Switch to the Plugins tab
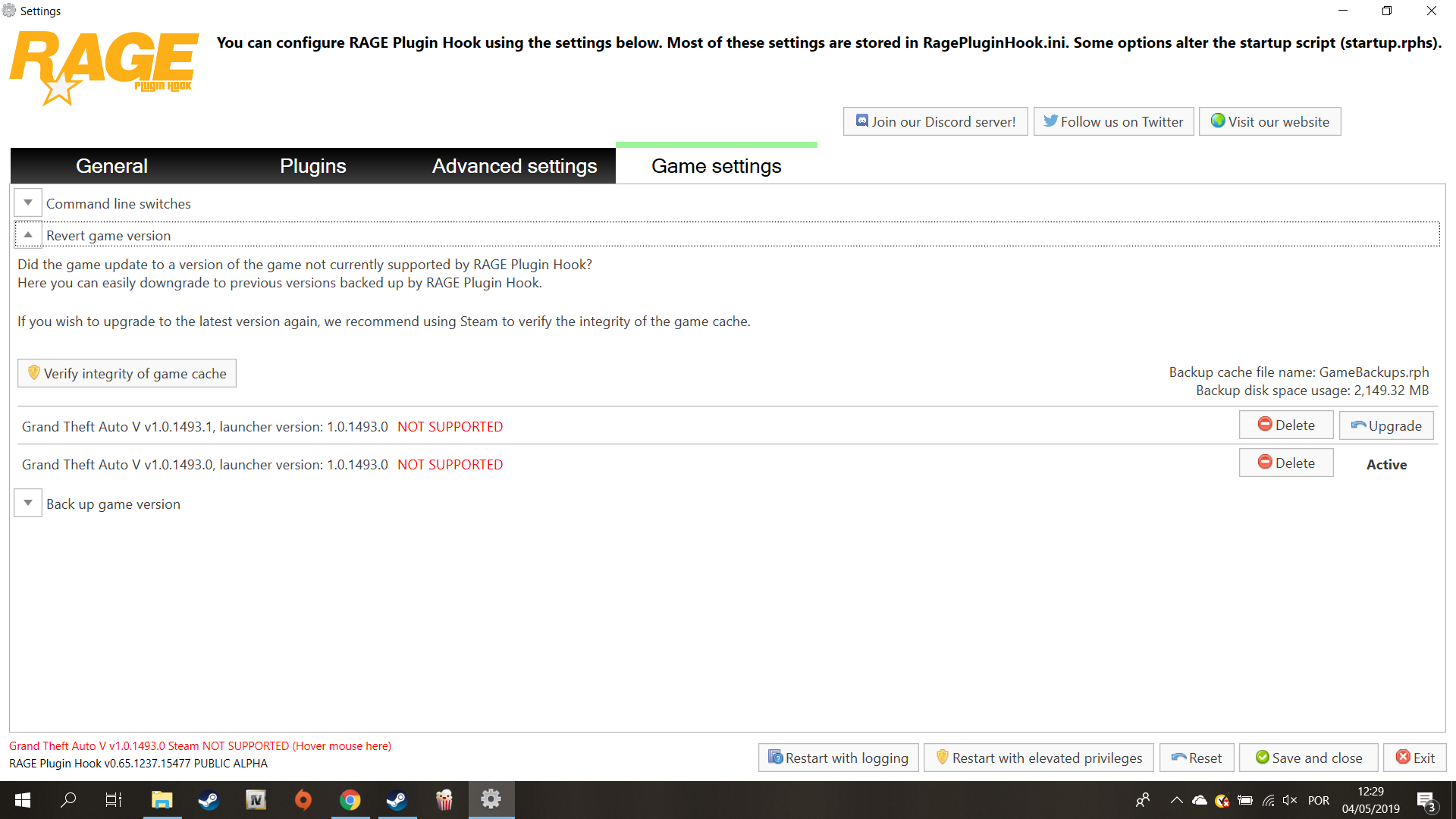The image size is (1456, 819). (312, 166)
